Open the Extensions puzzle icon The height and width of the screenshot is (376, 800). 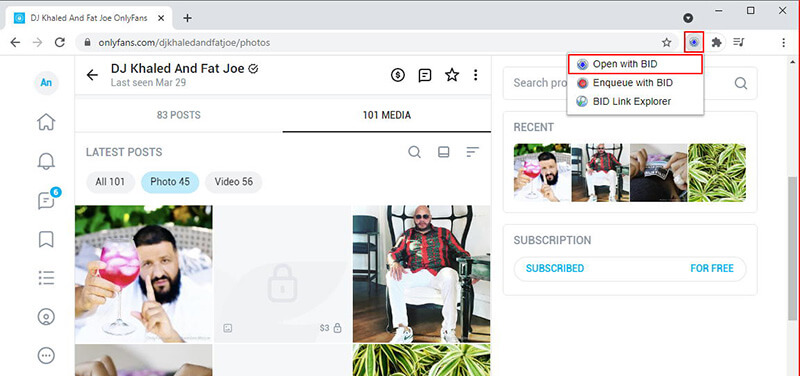pyautogui.click(x=716, y=42)
